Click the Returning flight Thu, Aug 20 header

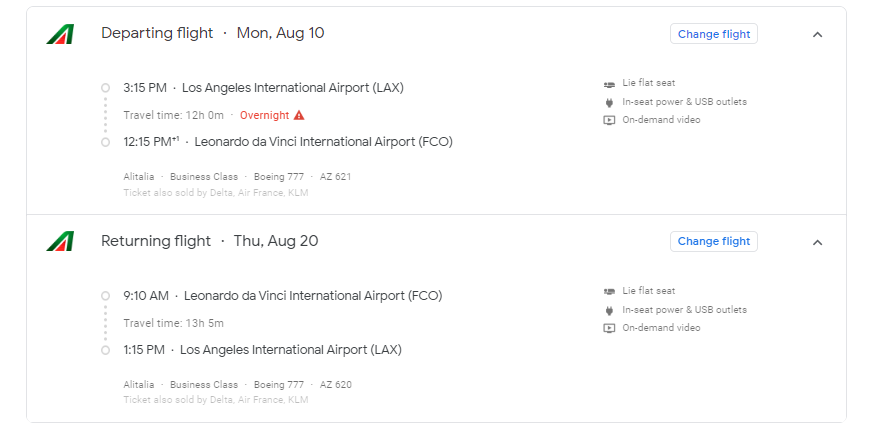click(x=209, y=241)
